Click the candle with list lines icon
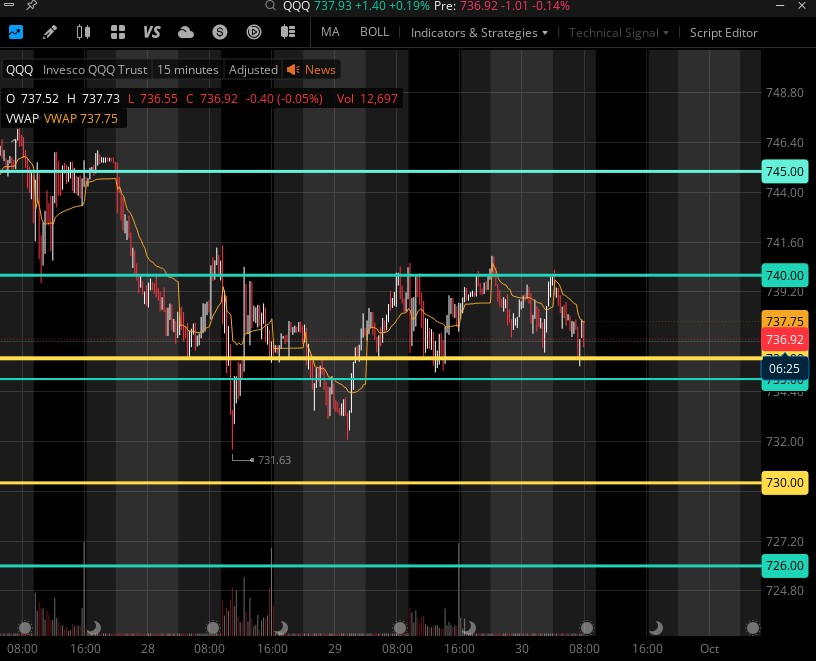Viewport: 816px width, 661px height. [288, 32]
